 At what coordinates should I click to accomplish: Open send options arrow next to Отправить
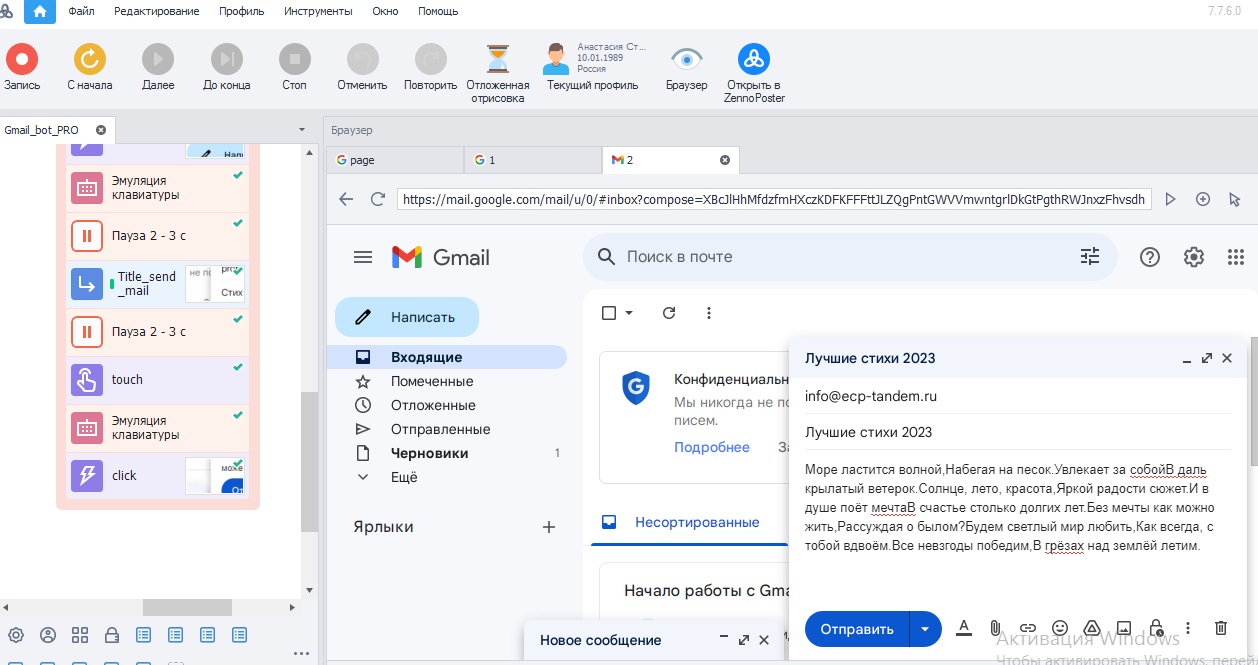(x=925, y=629)
